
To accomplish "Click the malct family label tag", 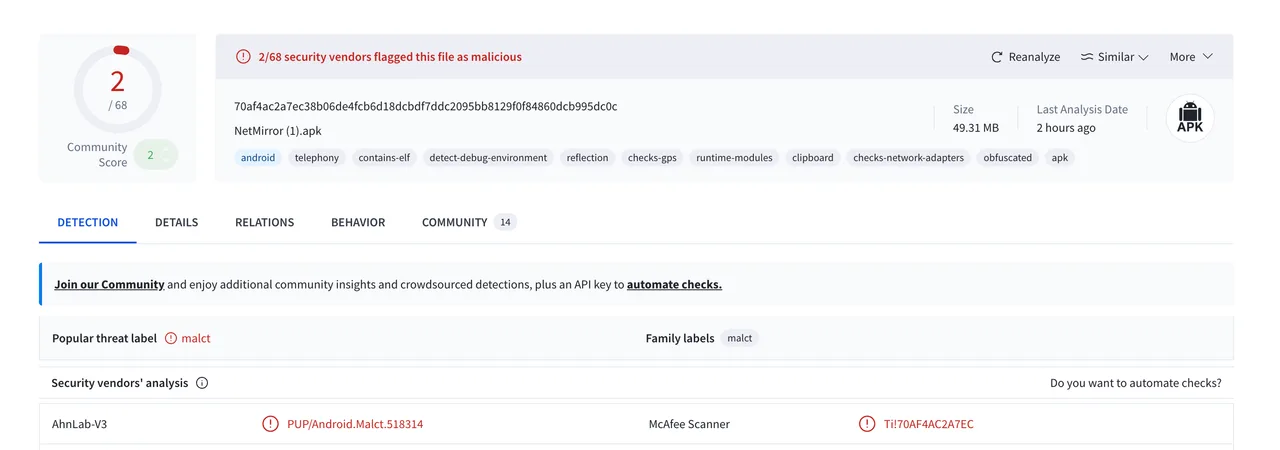I will pyautogui.click(x=740, y=338).
